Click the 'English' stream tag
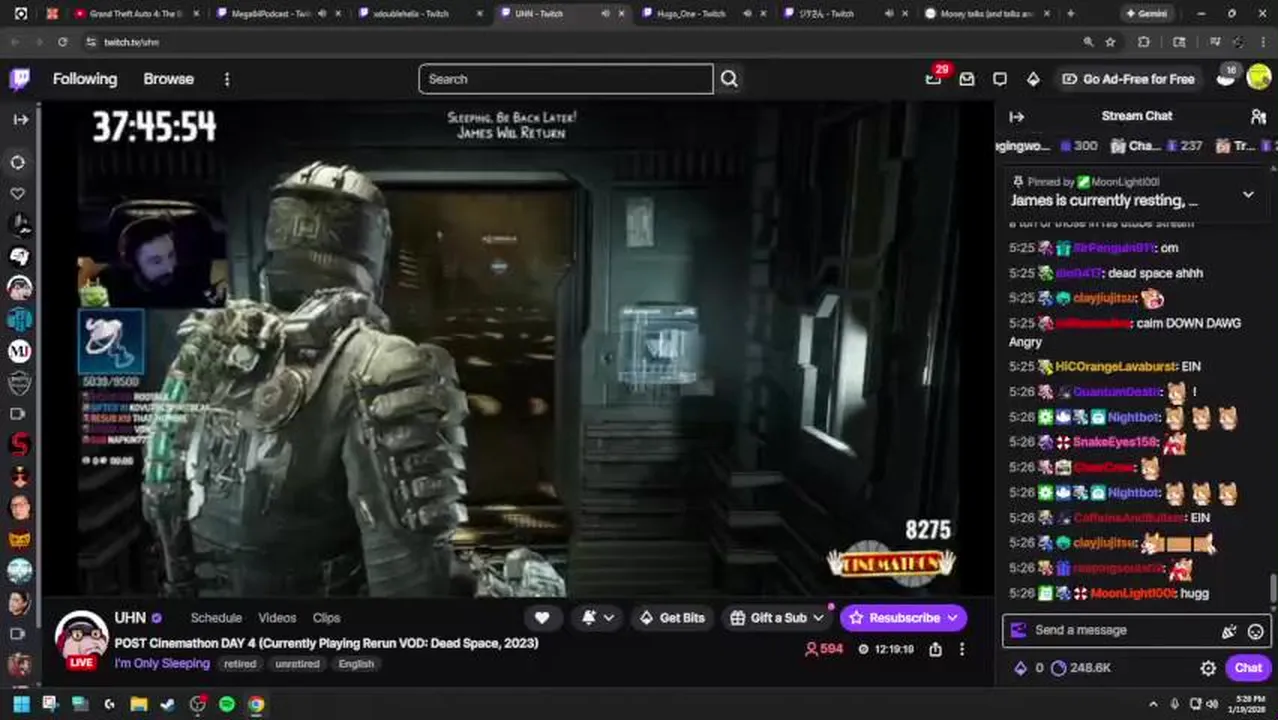Screen dimensions: 1278x720 pos(356,664)
